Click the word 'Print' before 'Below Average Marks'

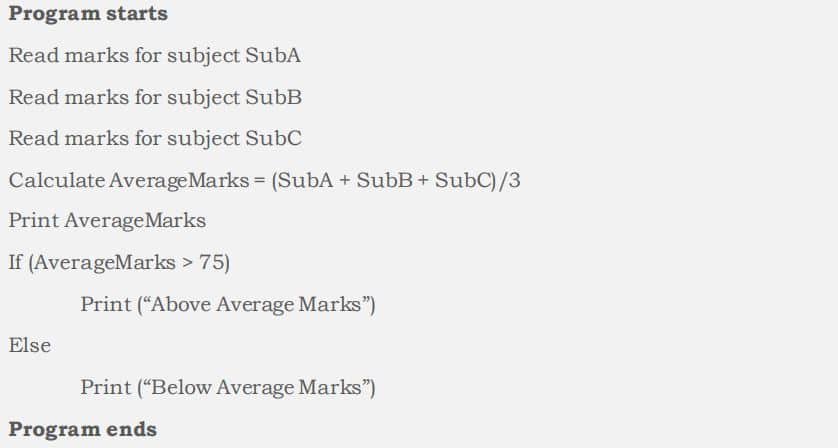[106, 387]
